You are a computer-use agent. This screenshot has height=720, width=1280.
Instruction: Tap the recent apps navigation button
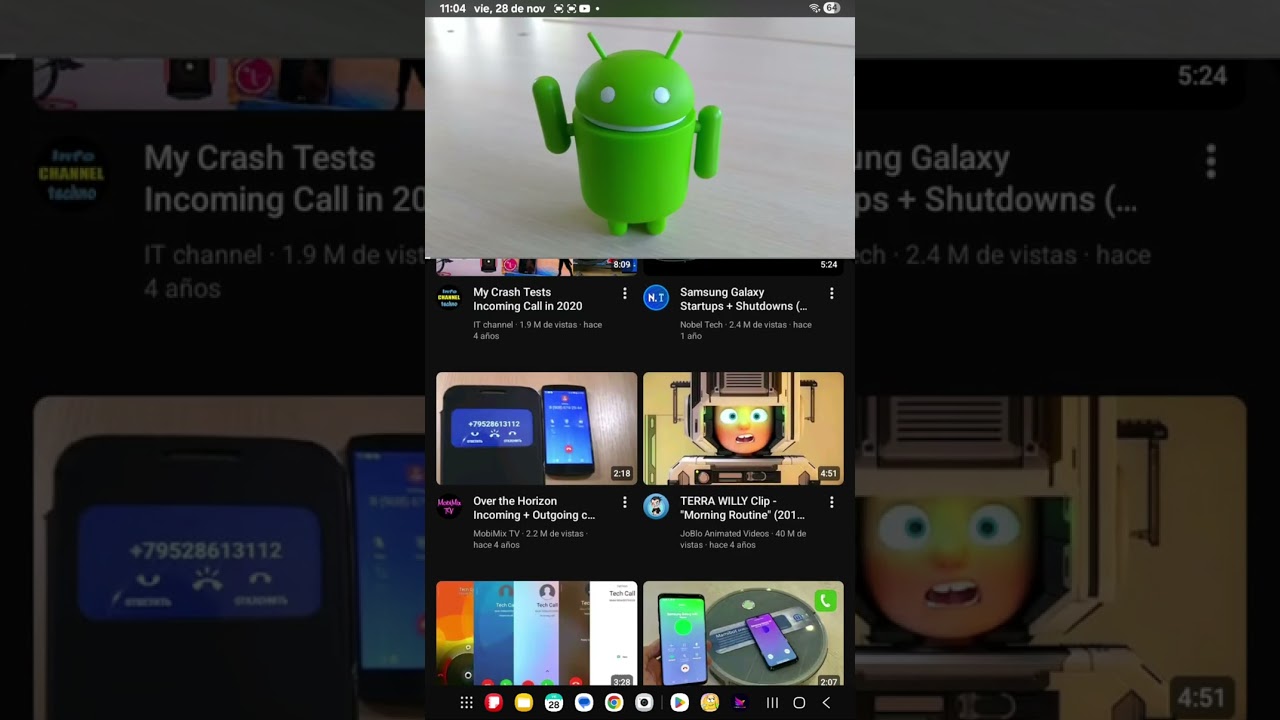point(772,703)
